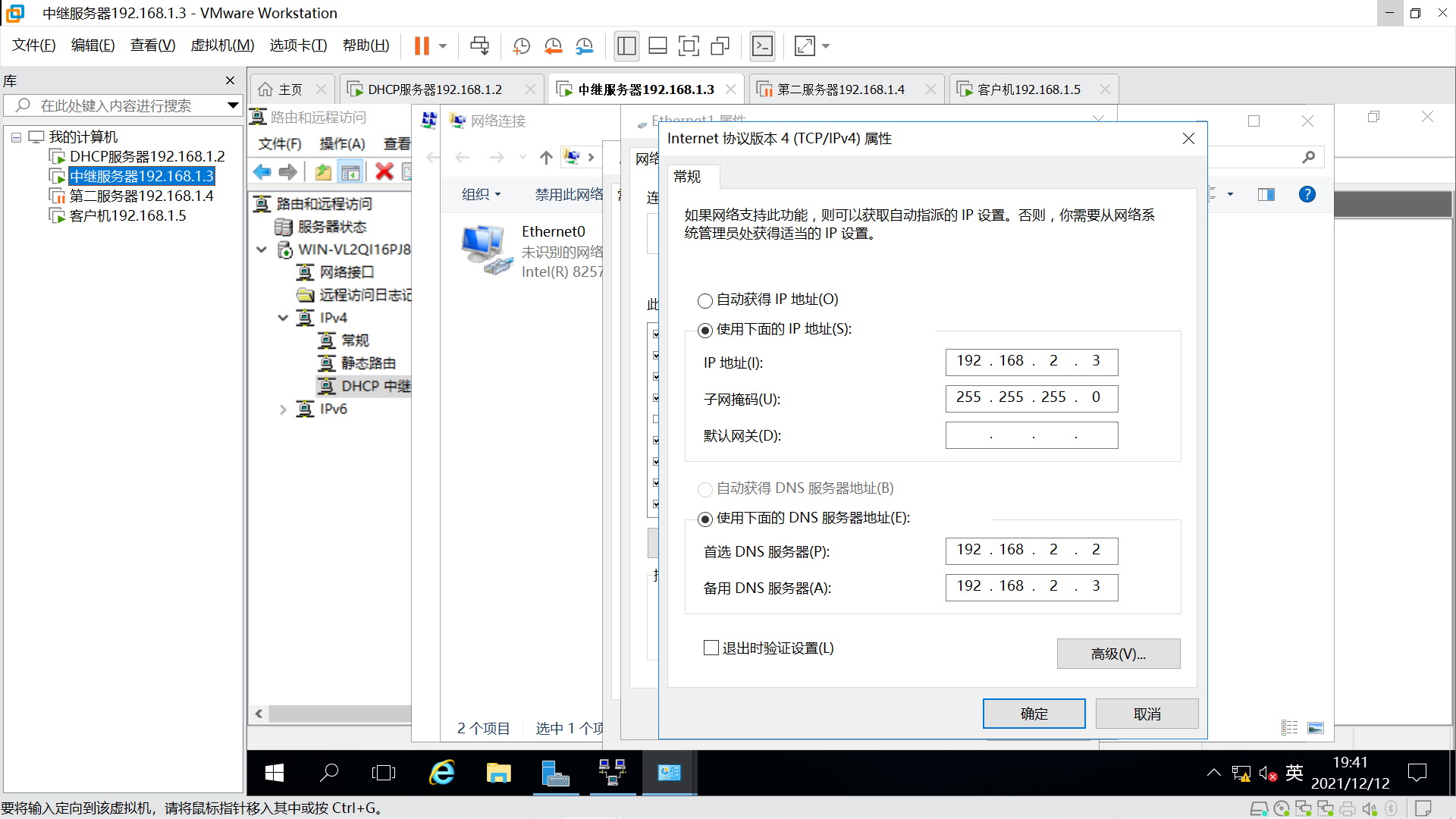Click the red delete X icon
Viewport: 1456px width, 819px height.
pyautogui.click(x=384, y=172)
